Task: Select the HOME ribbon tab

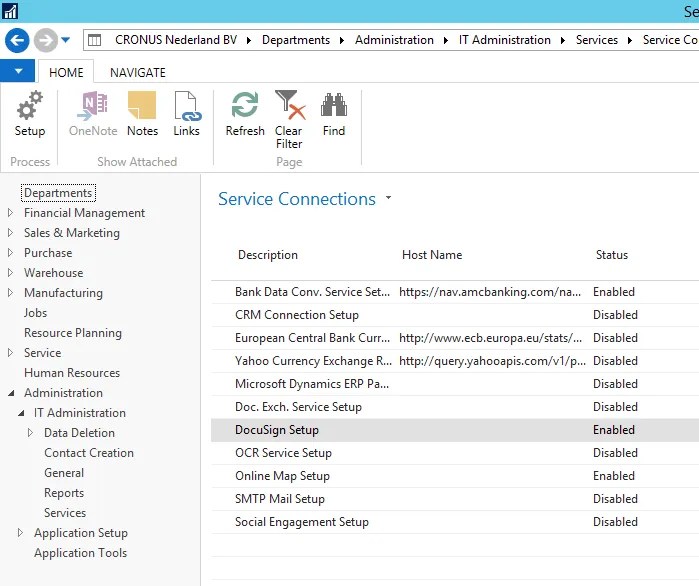Action: pos(66,72)
